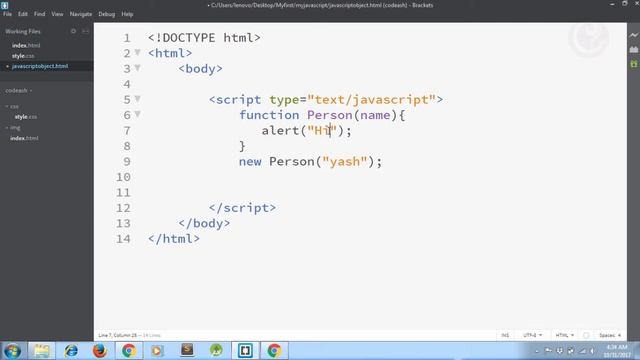Screen dimensions: 640x360
Task: Launch Firefox from taskbar
Action: (100, 351)
